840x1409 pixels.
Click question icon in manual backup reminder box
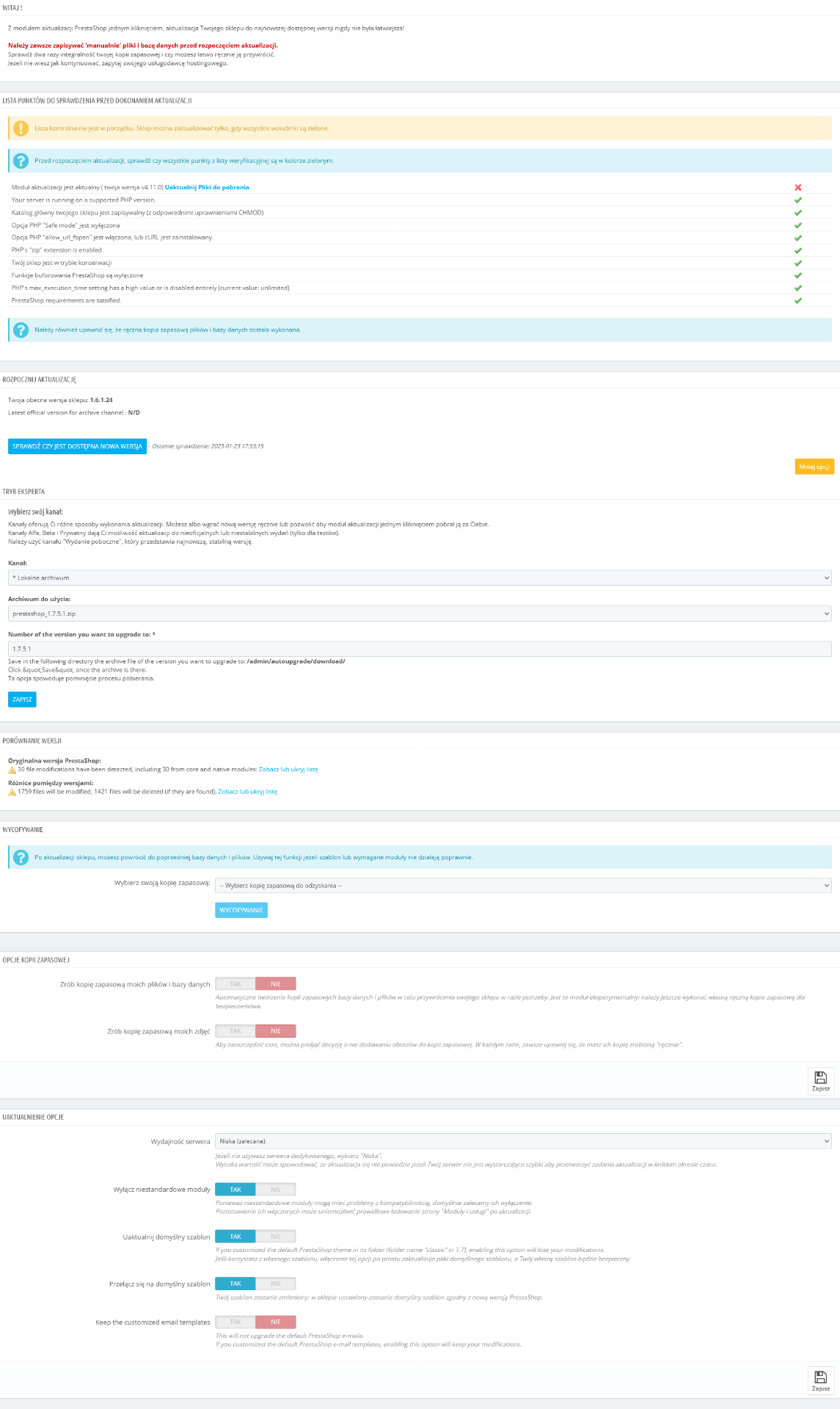21,330
